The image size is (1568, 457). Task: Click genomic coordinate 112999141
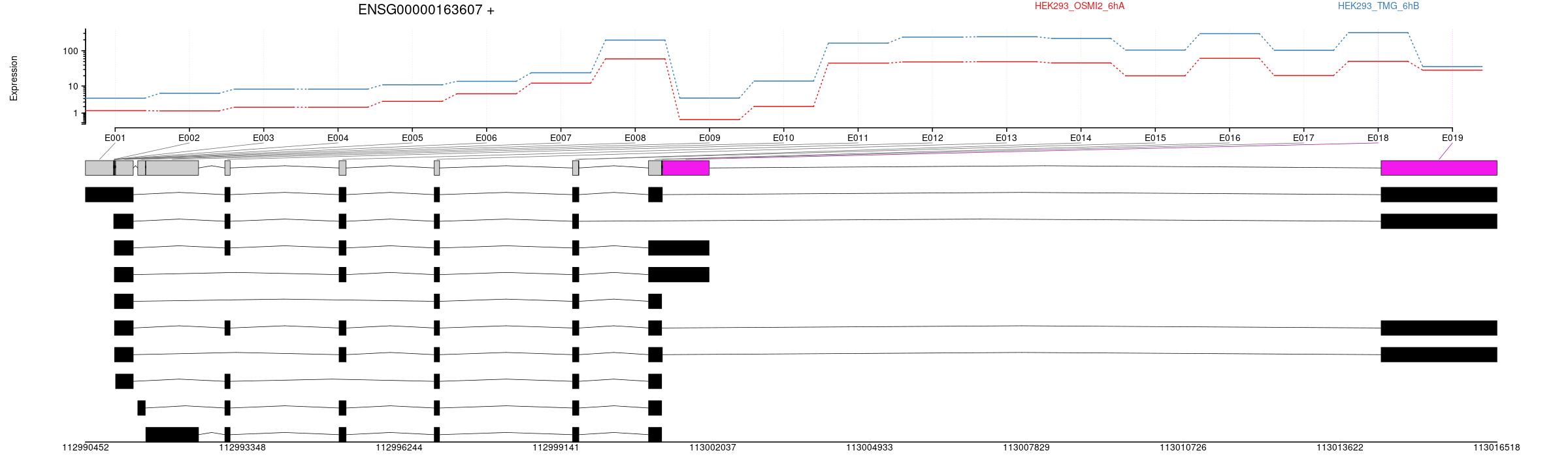[556, 447]
